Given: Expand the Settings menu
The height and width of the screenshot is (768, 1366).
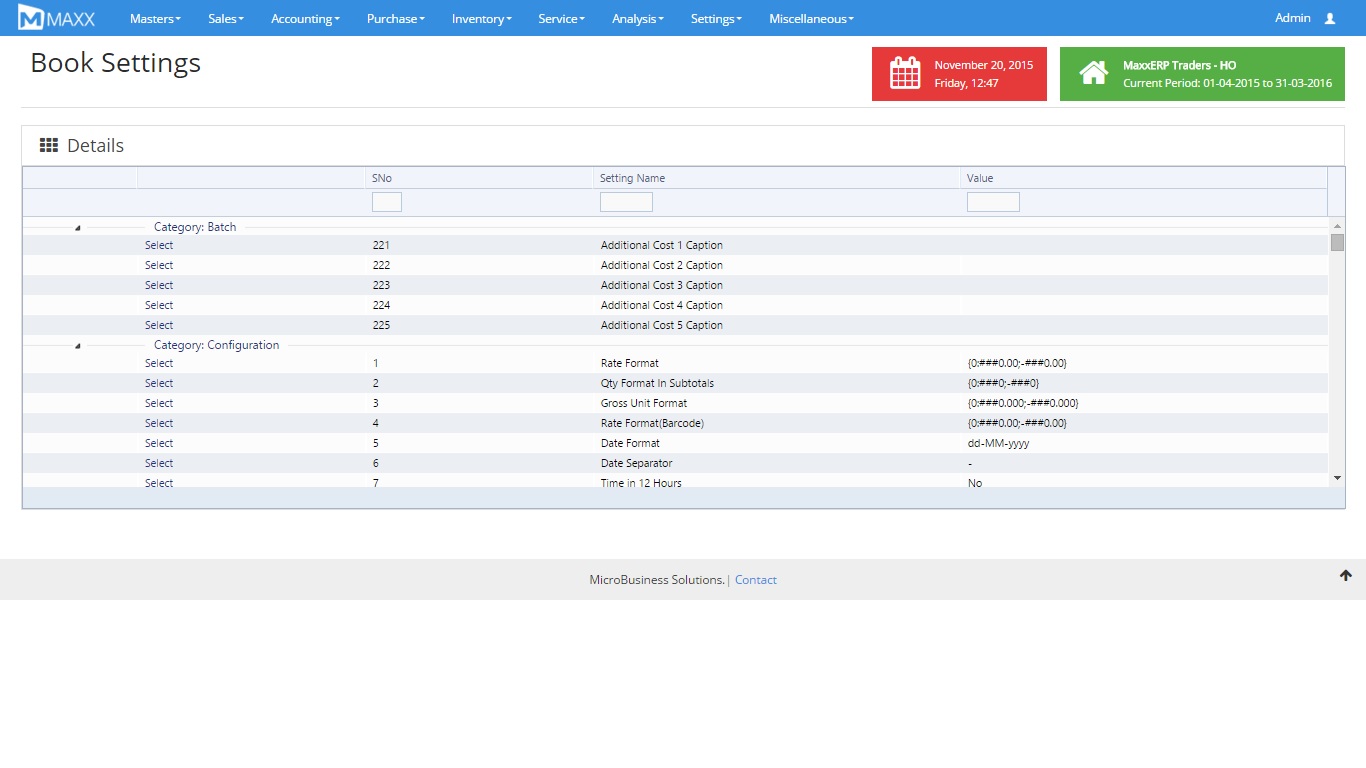Looking at the screenshot, I should tap(716, 19).
